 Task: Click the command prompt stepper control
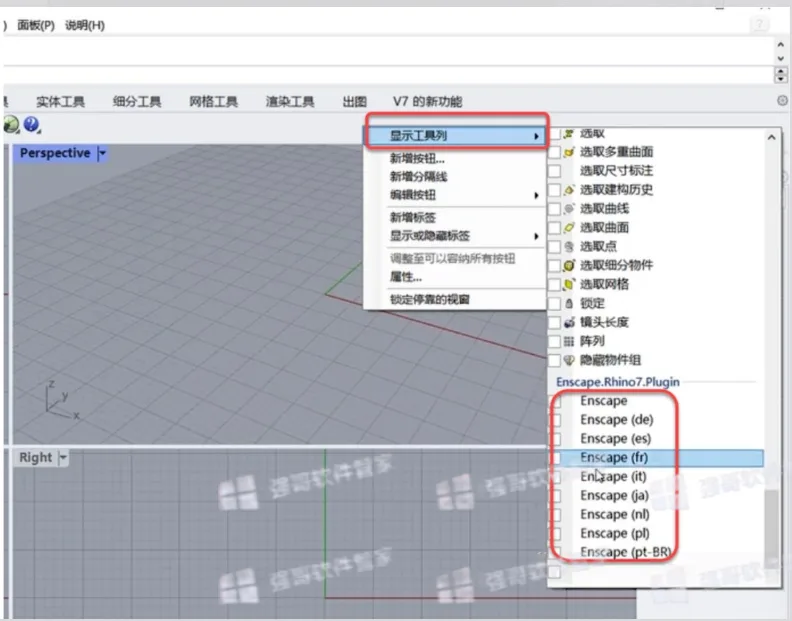781,75
